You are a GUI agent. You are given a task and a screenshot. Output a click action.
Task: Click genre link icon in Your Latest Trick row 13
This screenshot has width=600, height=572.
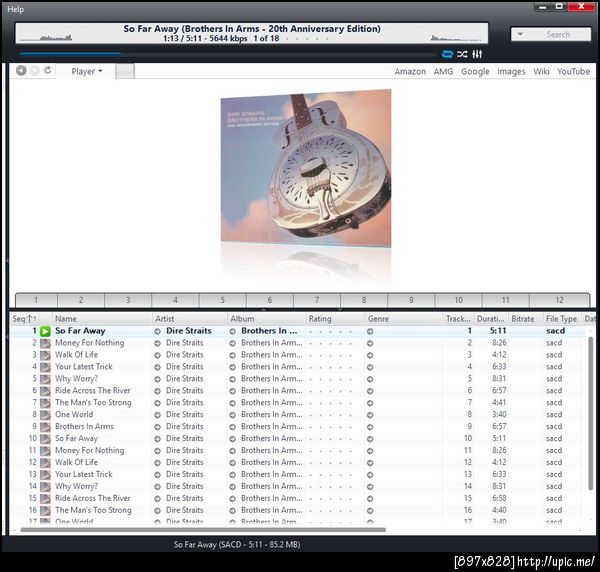370,475
